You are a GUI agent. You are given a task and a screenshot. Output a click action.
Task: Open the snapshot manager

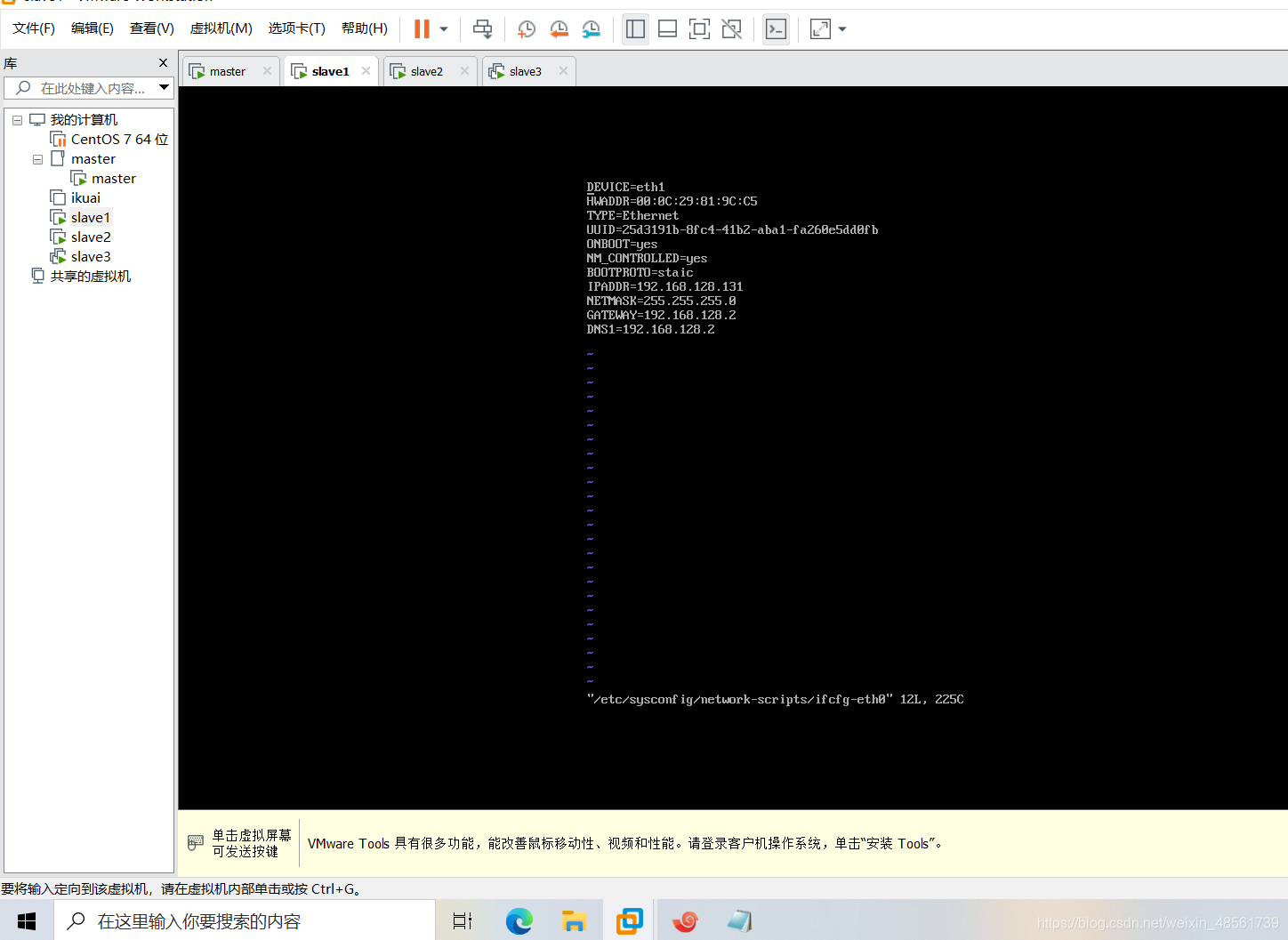tap(591, 29)
